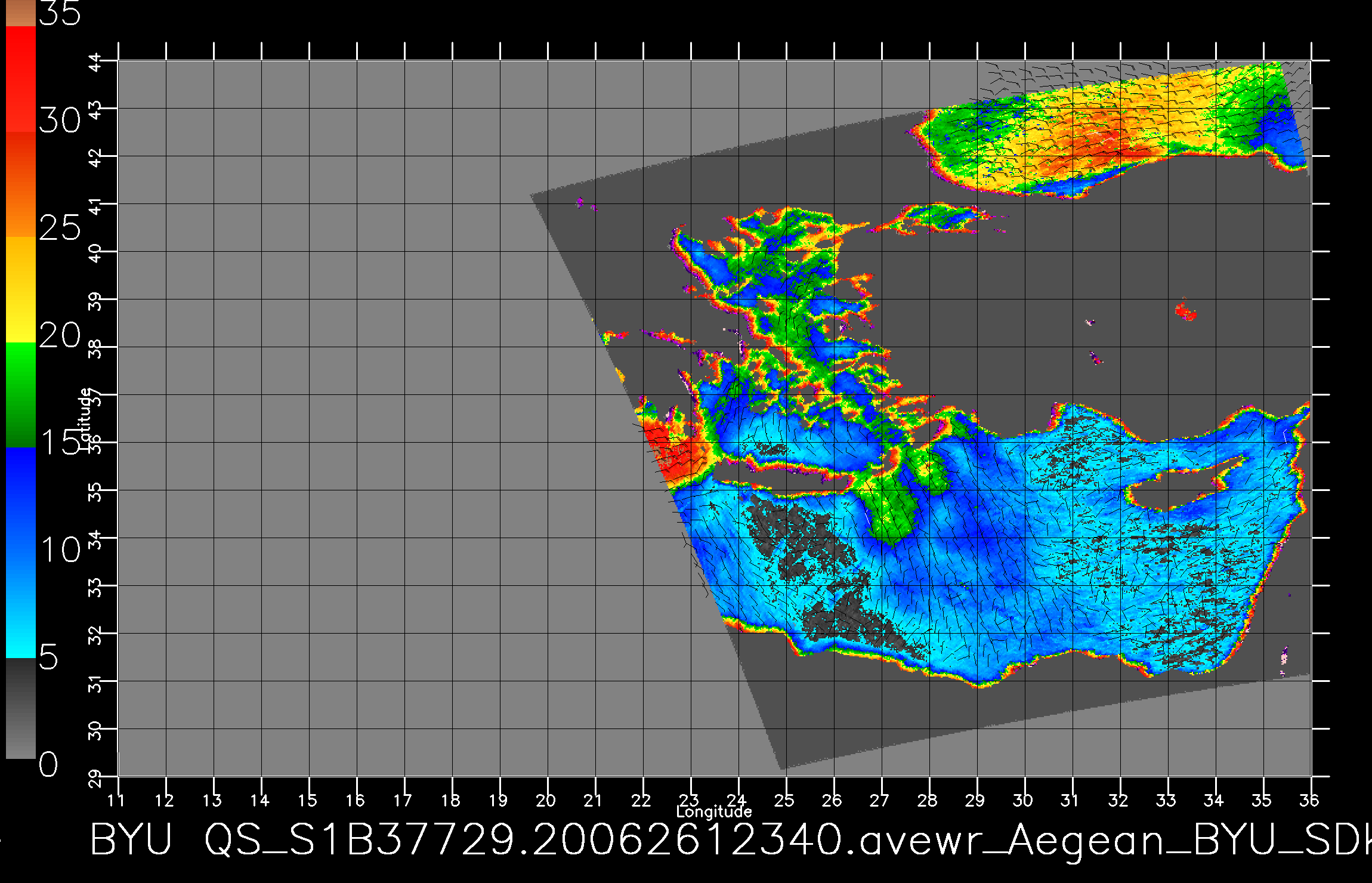Click the brown top segment of the color bar
Image resolution: width=1372 pixels, height=883 pixels.
click(20, 13)
